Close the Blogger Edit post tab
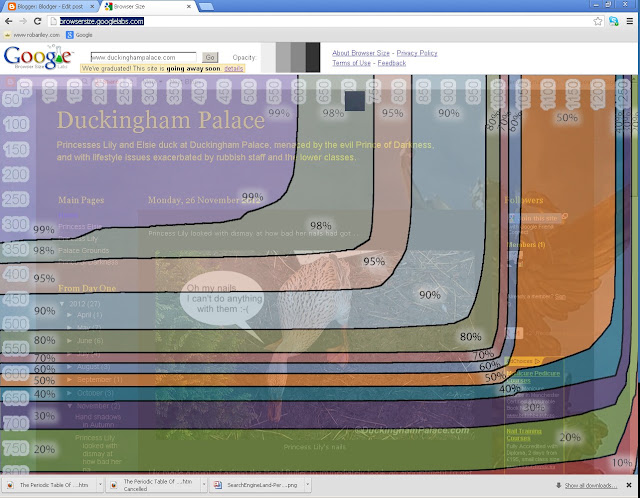 click(92, 7)
